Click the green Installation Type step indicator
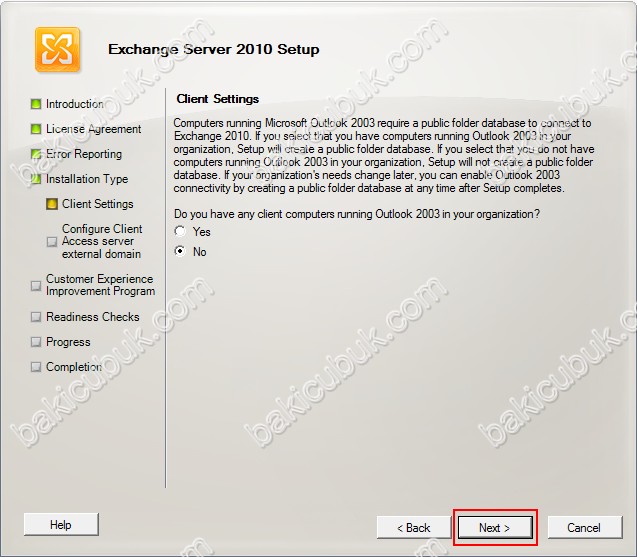This screenshot has height=557, width=637. pos(36,179)
